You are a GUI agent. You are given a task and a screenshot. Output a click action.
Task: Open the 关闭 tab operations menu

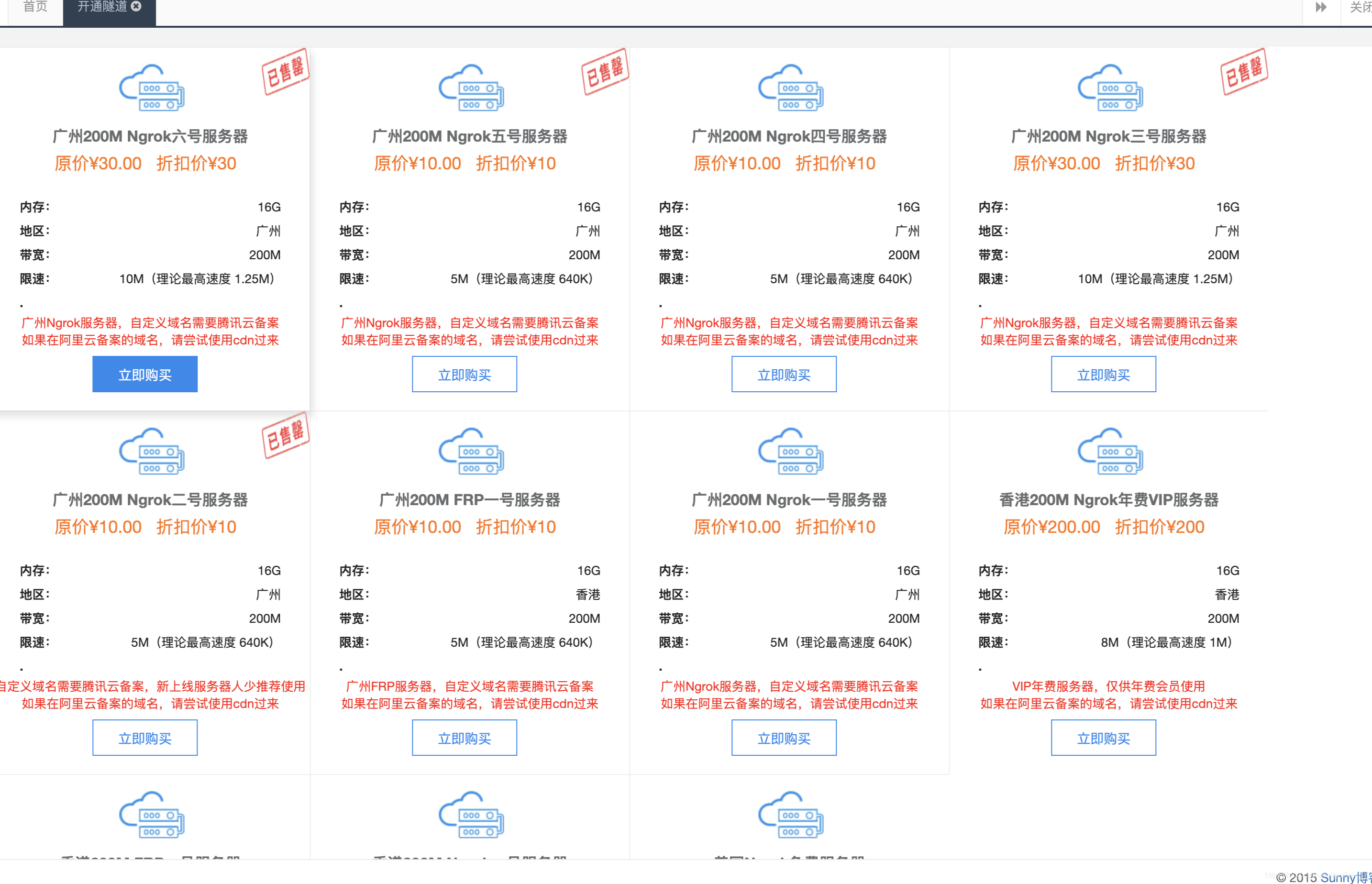(x=1360, y=7)
